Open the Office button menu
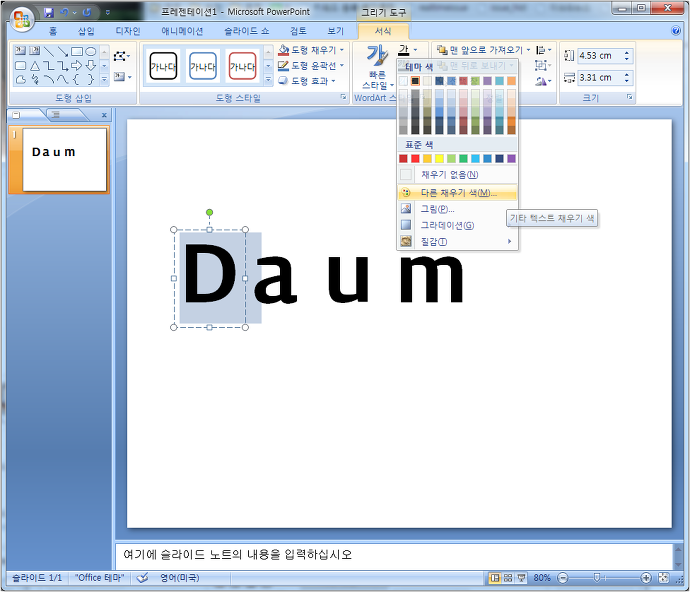This screenshot has width=690, height=592. (21, 18)
